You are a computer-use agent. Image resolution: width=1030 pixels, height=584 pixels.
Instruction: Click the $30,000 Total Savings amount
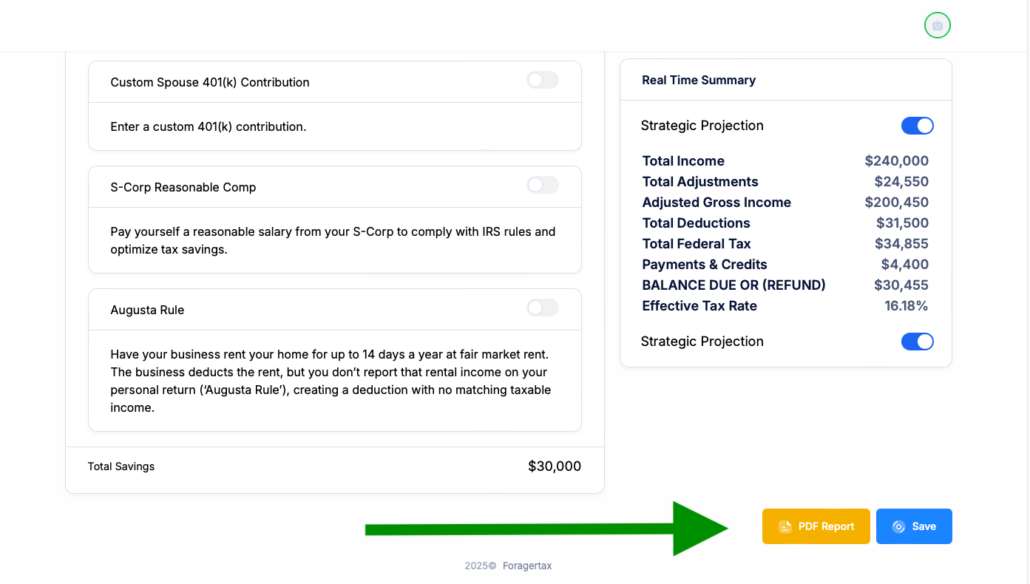(554, 466)
